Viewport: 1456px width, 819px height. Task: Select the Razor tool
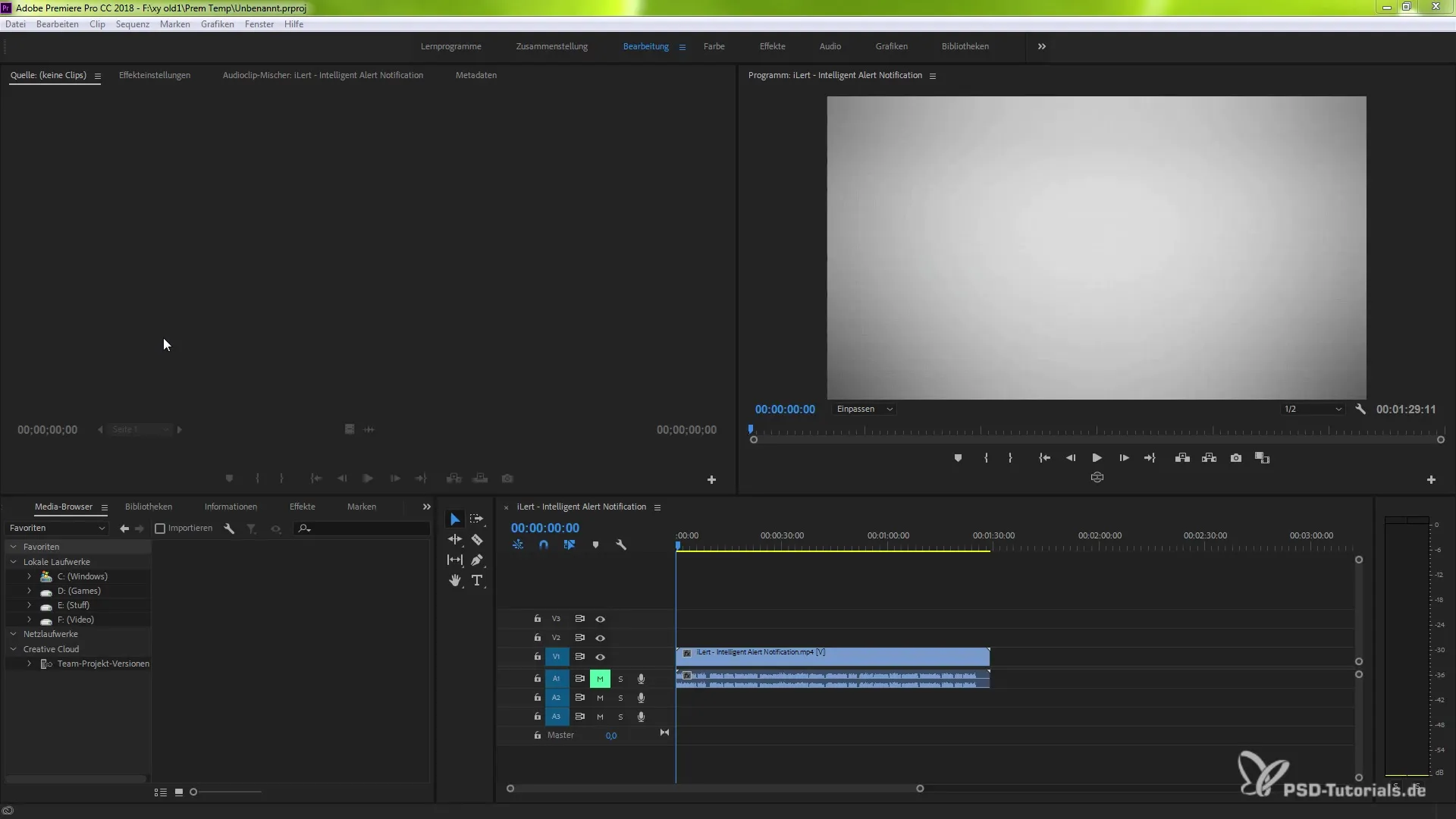point(476,540)
